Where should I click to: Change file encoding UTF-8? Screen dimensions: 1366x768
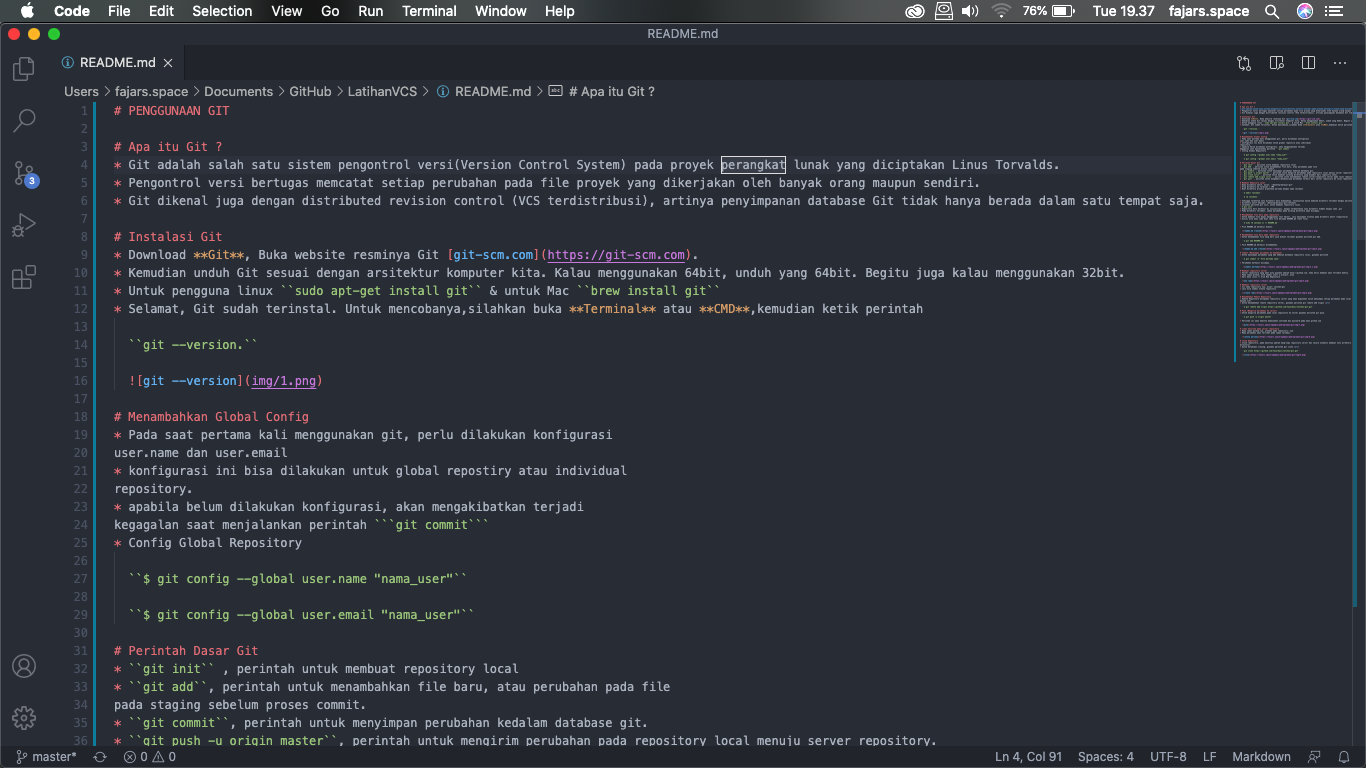1168,757
